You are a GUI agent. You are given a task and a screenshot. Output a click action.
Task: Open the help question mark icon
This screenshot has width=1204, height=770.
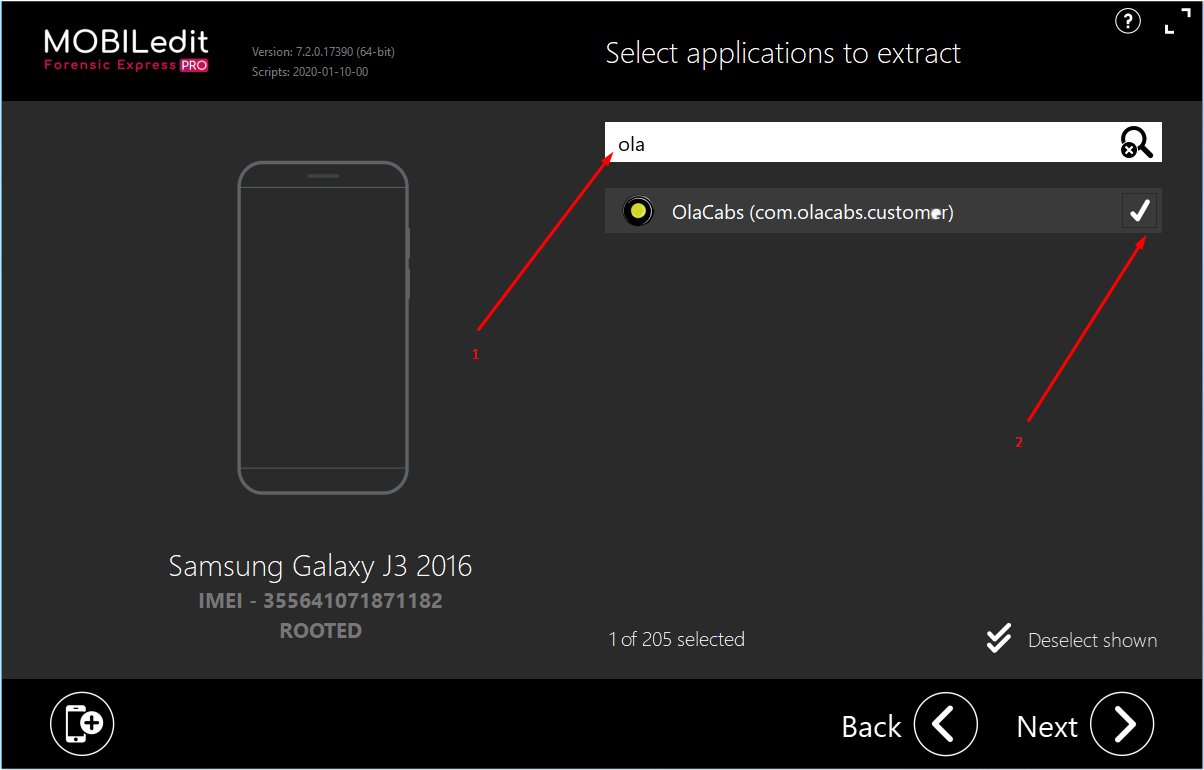coord(1128,21)
